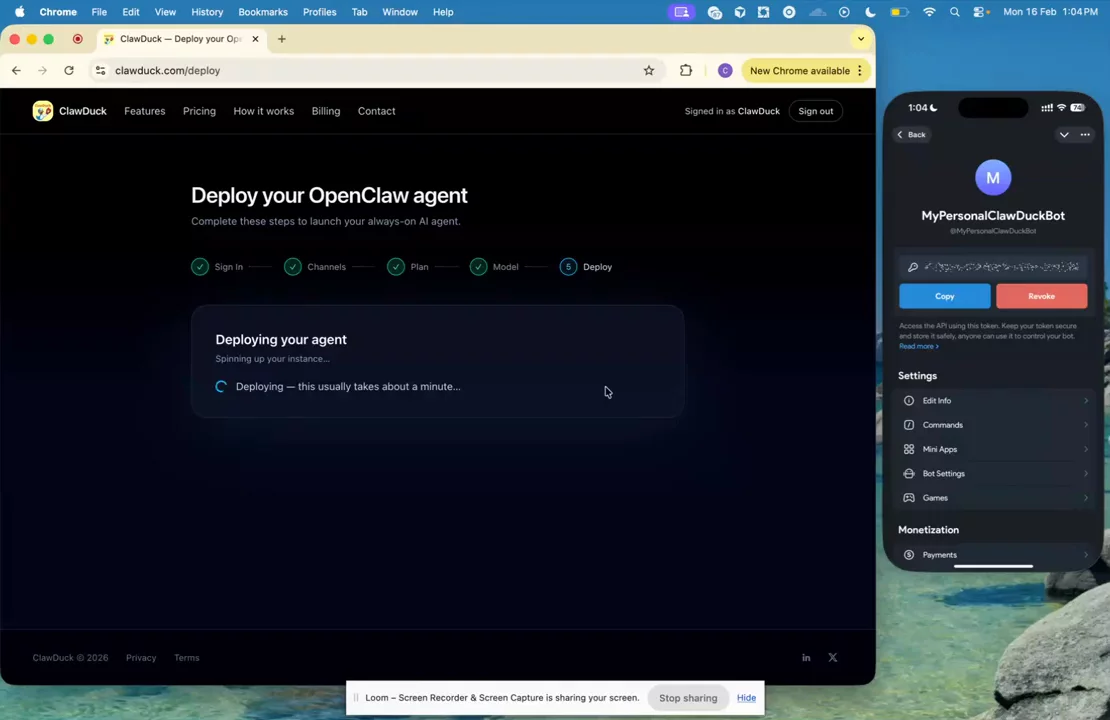1110x720 pixels.
Task: Expand the Bot Settings row
Action: 992,474
